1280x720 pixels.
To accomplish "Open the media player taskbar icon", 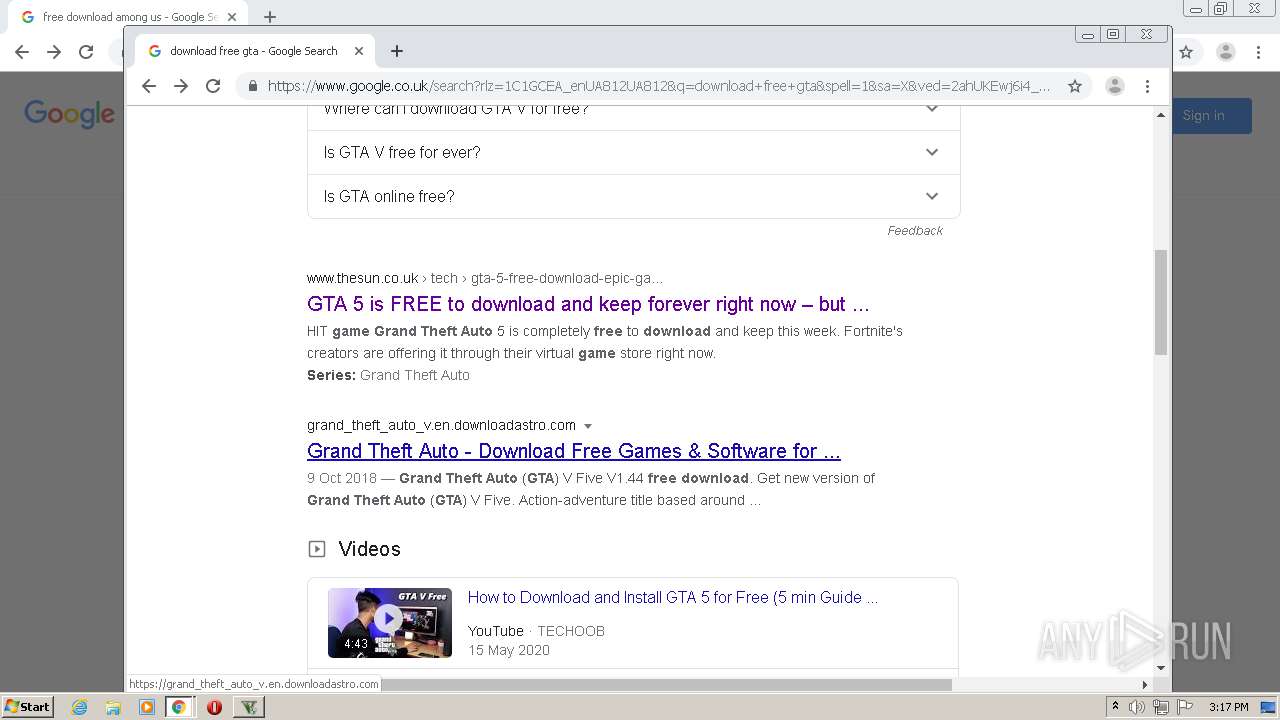I will [x=147, y=707].
